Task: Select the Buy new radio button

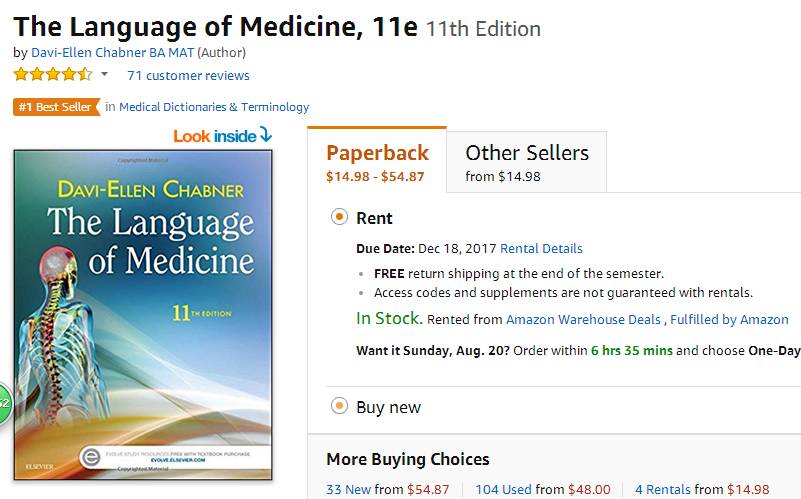Action: pos(339,406)
